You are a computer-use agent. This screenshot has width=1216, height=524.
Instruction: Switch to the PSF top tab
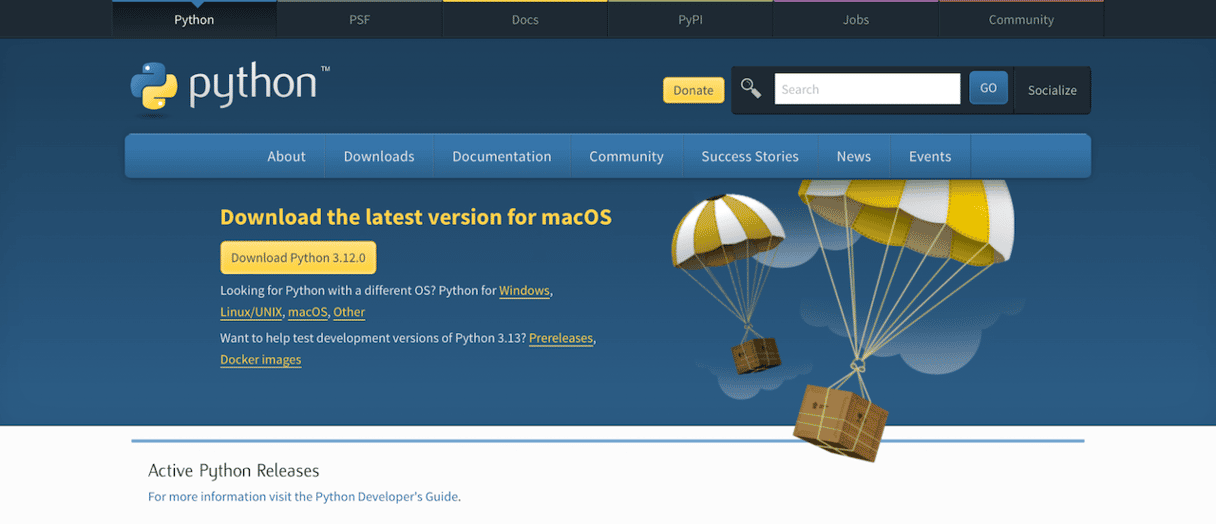tap(359, 20)
